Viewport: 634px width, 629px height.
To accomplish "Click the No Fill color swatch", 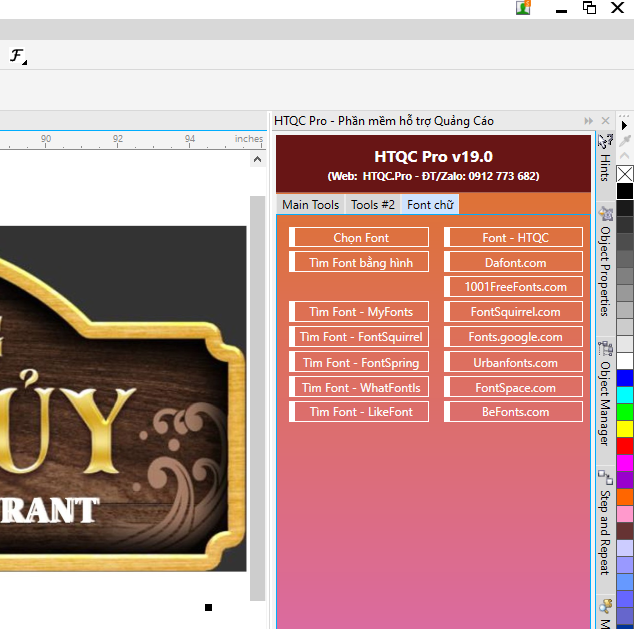I will 625,174.
